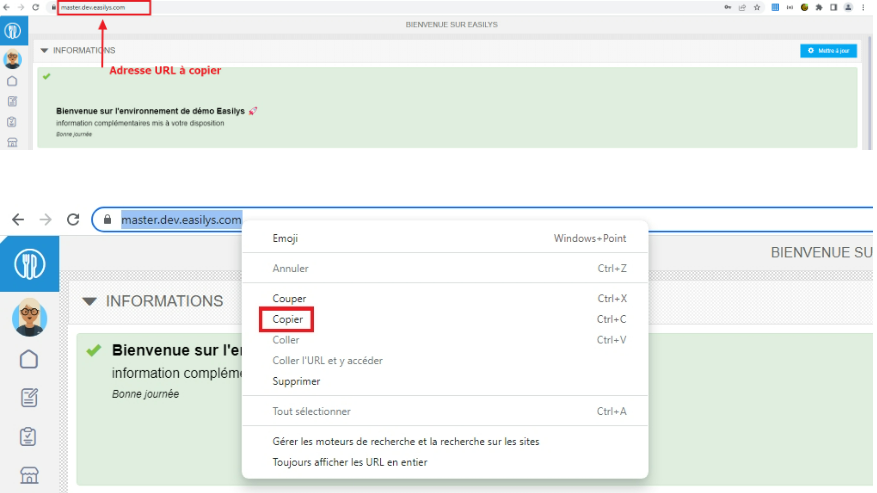Reload the page in the enlarged browser
Viewport: 877px width, 493px height.
pyautogui.click(x=73, y=219)
